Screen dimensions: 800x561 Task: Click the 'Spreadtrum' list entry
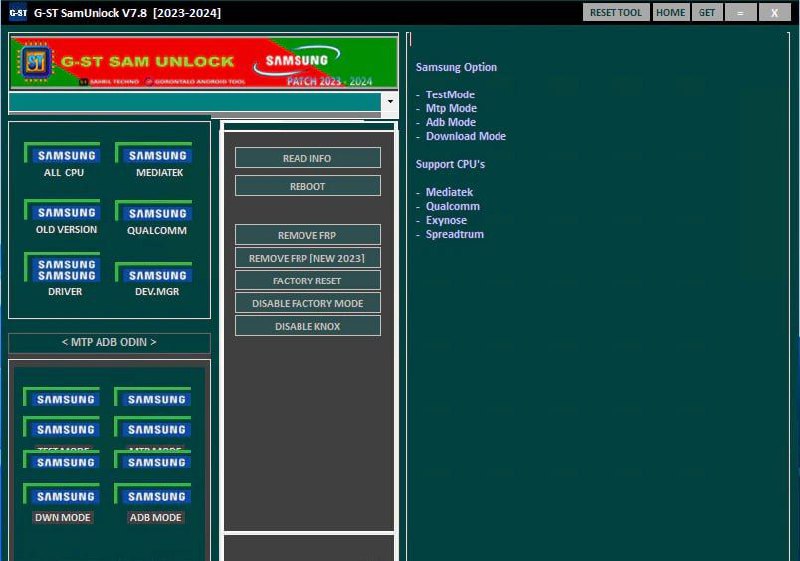[455, 234]
